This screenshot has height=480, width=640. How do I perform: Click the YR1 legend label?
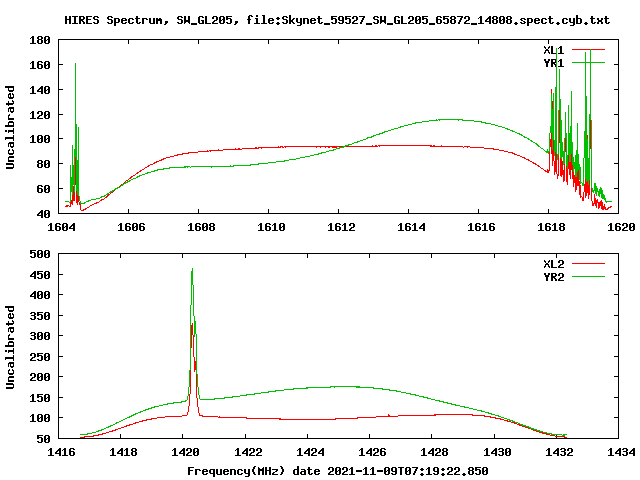point(553,63)
